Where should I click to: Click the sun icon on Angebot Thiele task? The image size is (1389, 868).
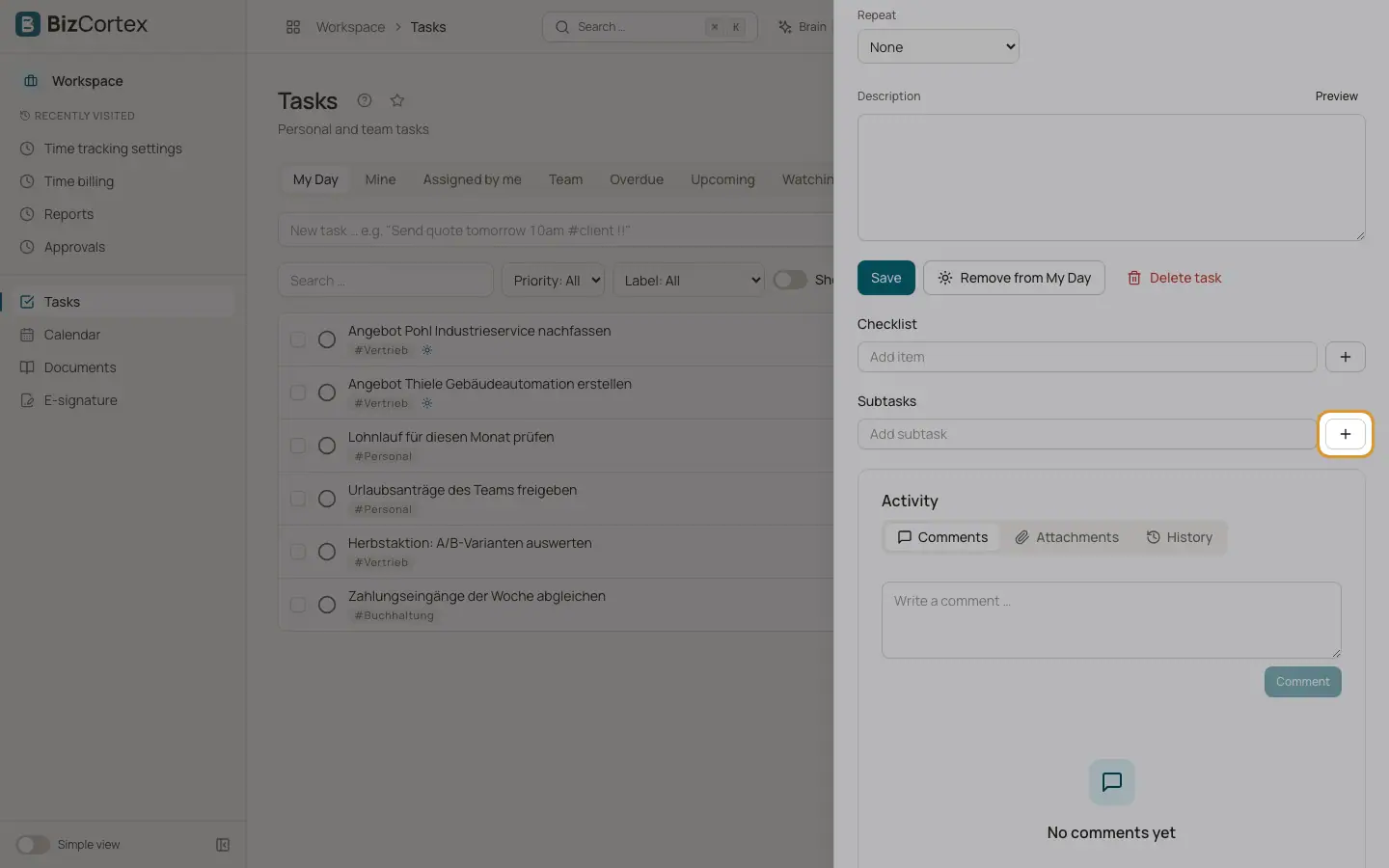click(x=427, y=403)
